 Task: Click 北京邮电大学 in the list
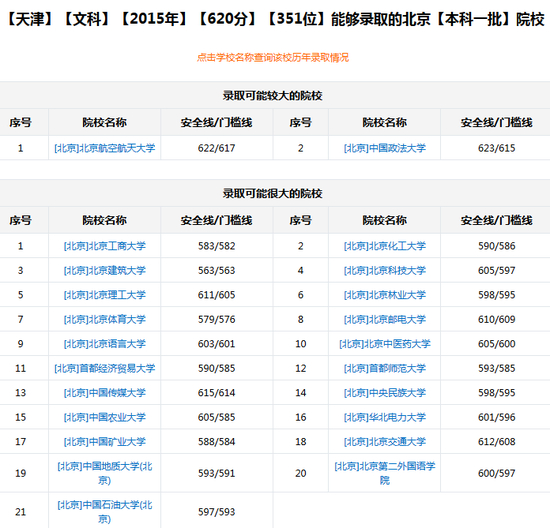pyautogui.click(x=384, y=319)
